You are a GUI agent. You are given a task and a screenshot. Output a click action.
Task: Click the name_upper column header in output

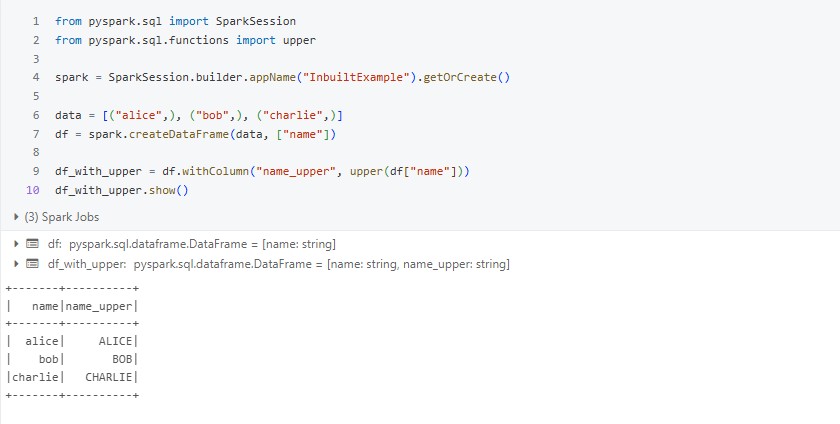[99, 307]
